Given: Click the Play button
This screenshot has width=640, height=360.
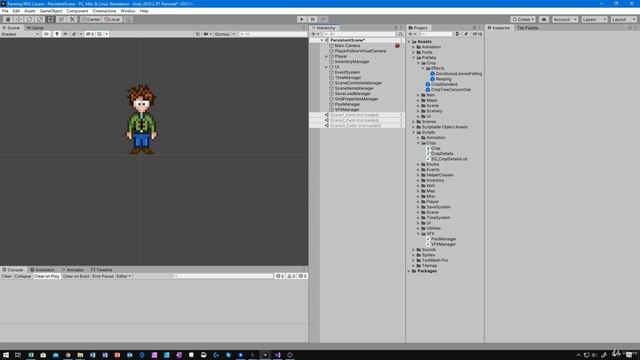Looking at the screenshot, I should pos(302,20).
